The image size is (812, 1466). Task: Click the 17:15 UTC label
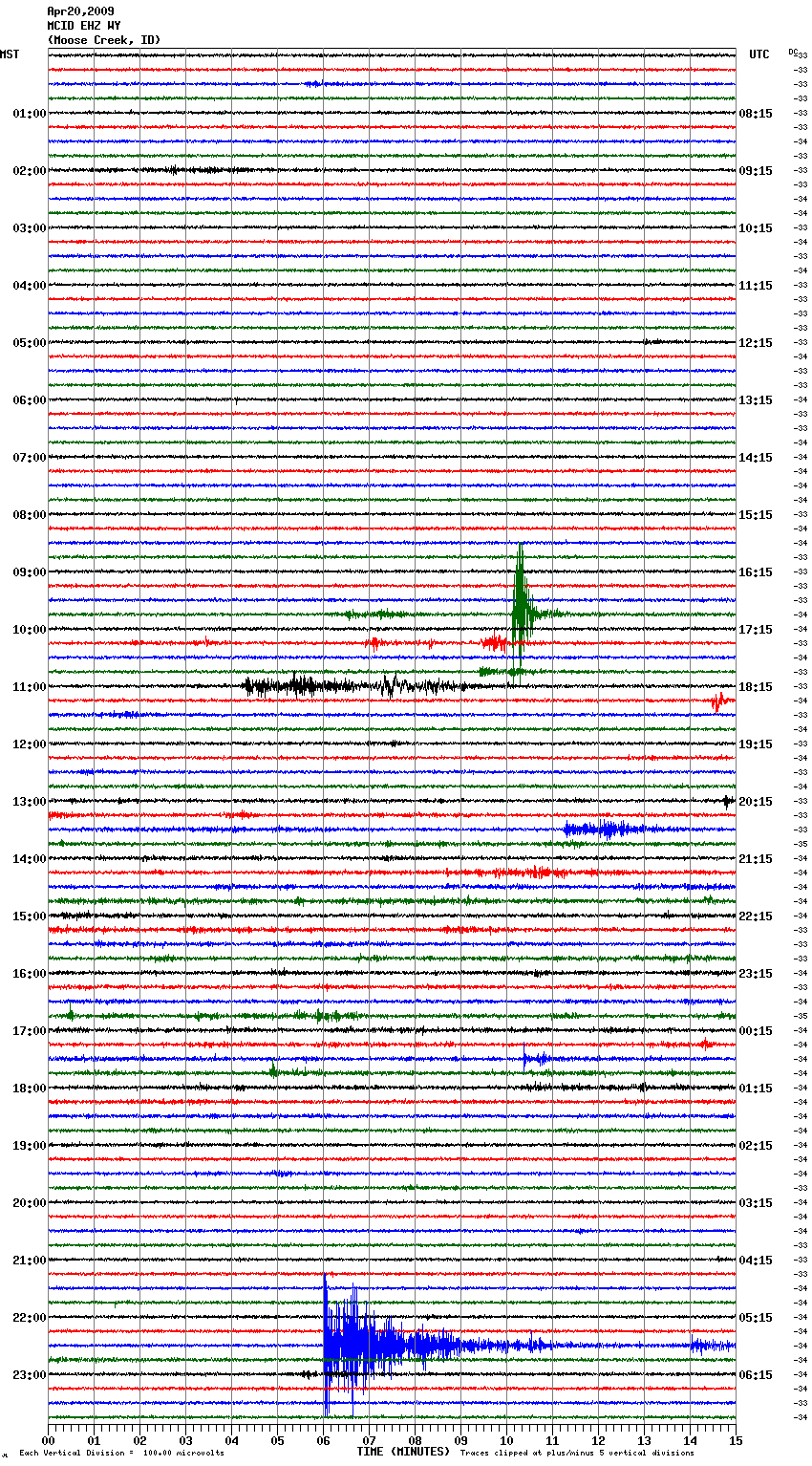[756, 630]
